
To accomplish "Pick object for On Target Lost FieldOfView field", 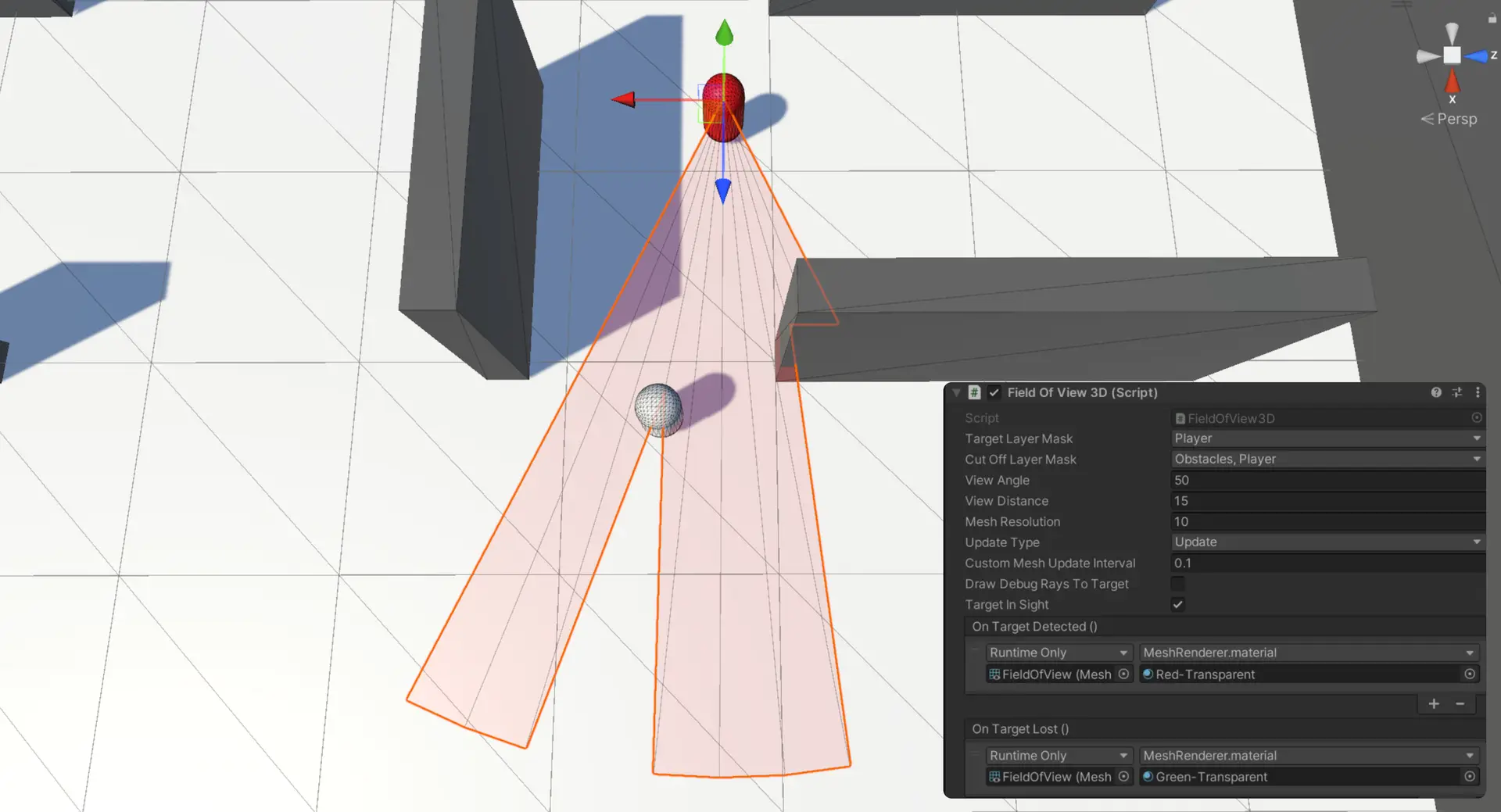I will coord(1123,776).
